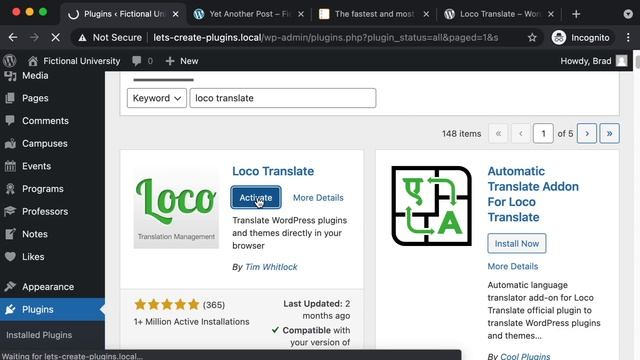Open More Details for Loco Translate
This screenshot has width=640, height=360.
click(x=318, y=198)
